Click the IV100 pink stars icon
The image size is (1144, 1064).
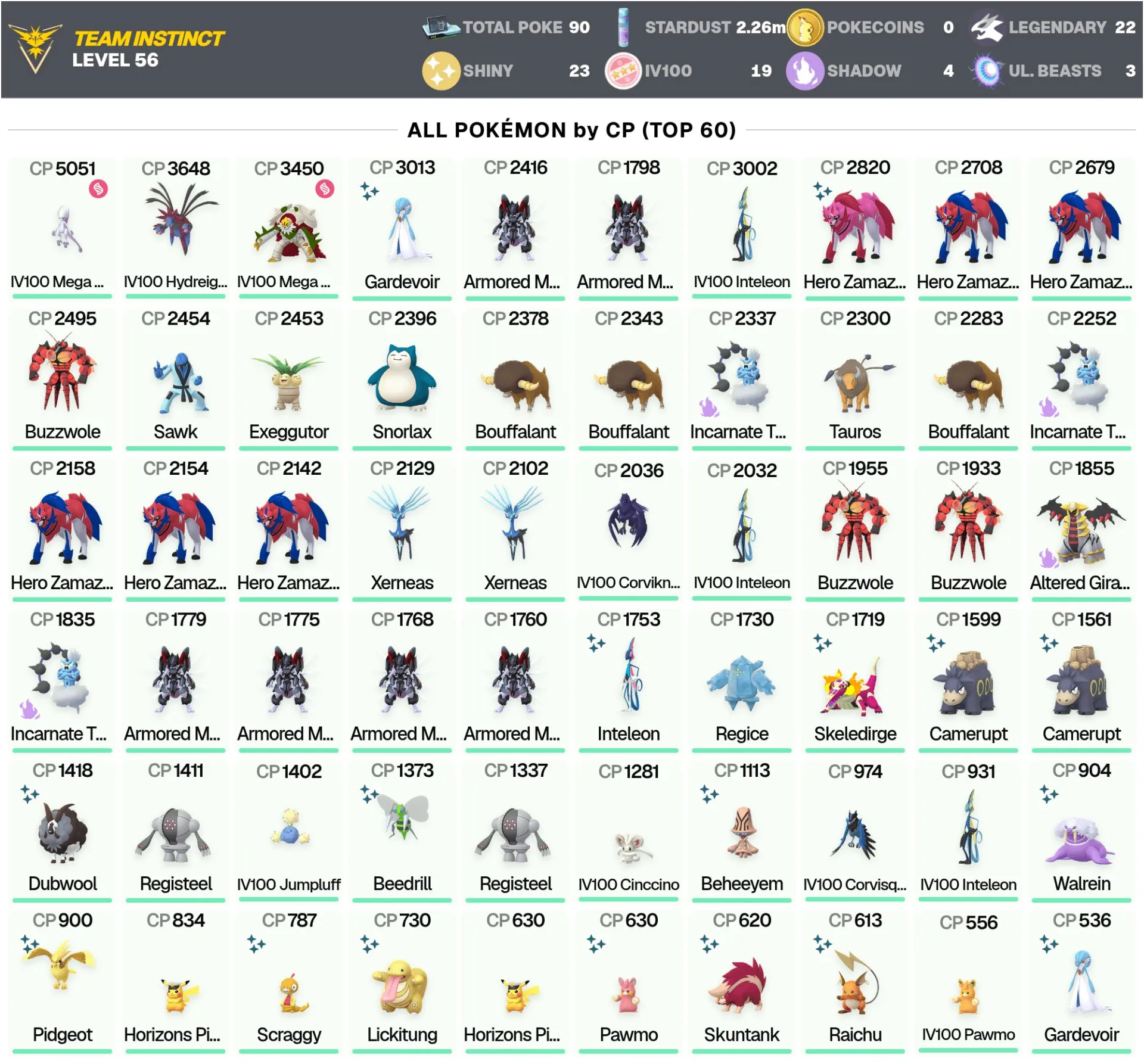[x=623, y=71]
